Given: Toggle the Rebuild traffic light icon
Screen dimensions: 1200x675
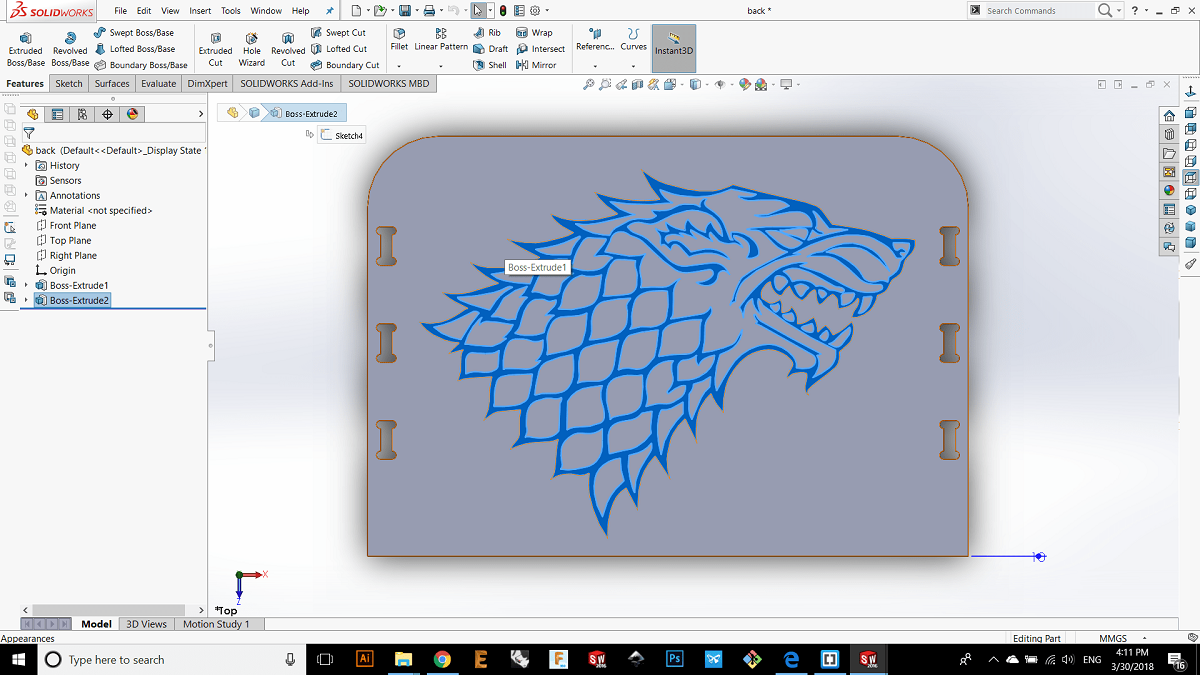Looking at the screenshot, I should pos(502,11).
